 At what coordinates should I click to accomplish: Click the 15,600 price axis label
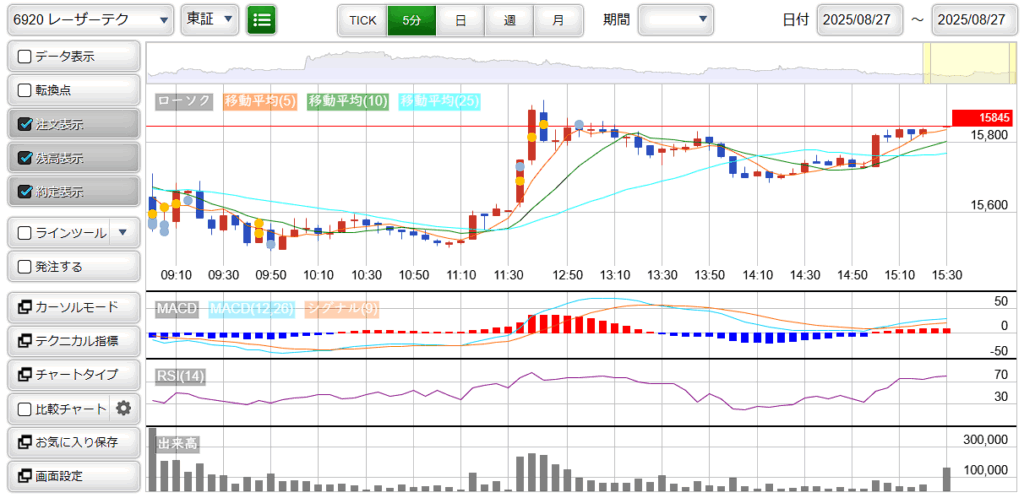[988, 205]
